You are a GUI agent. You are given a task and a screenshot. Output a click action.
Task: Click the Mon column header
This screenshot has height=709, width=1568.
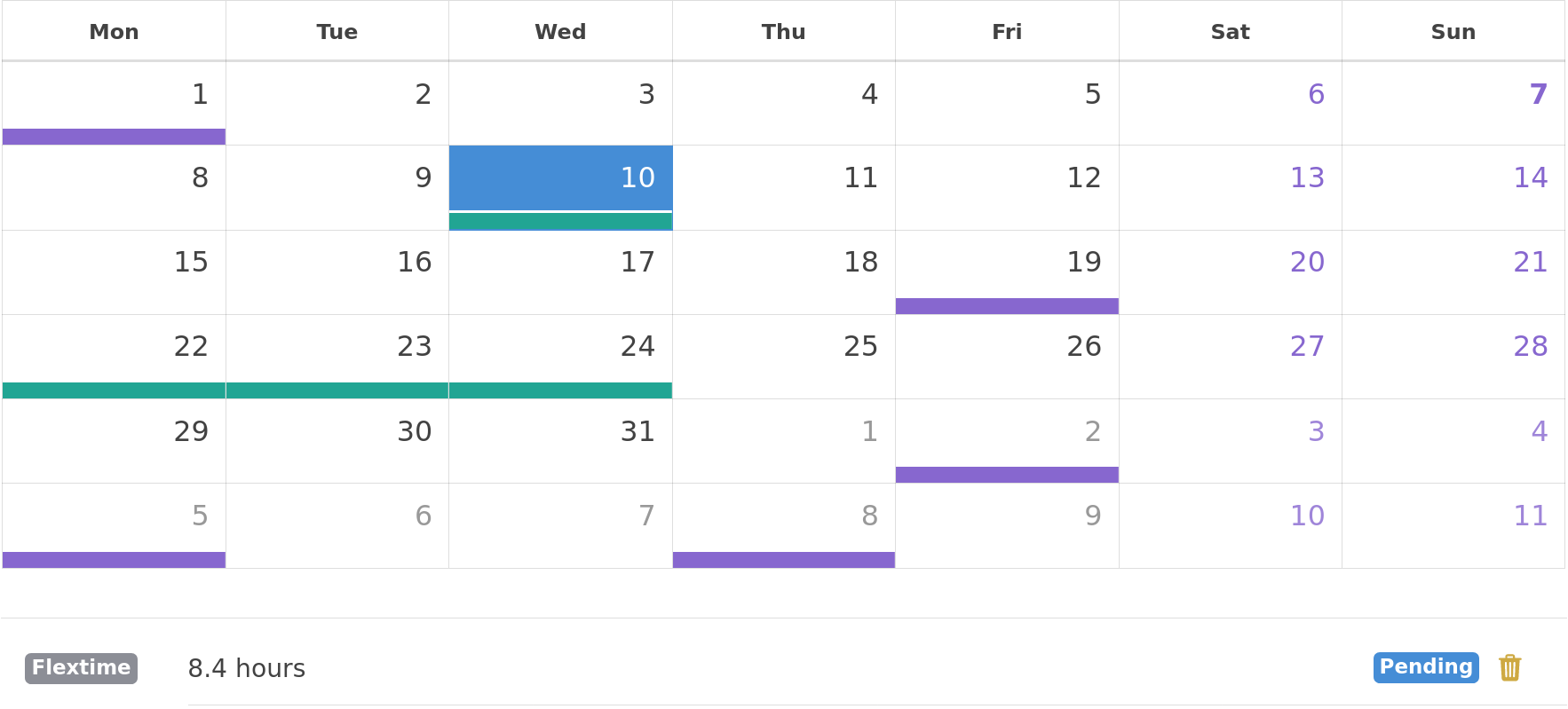tap(114, 32)
